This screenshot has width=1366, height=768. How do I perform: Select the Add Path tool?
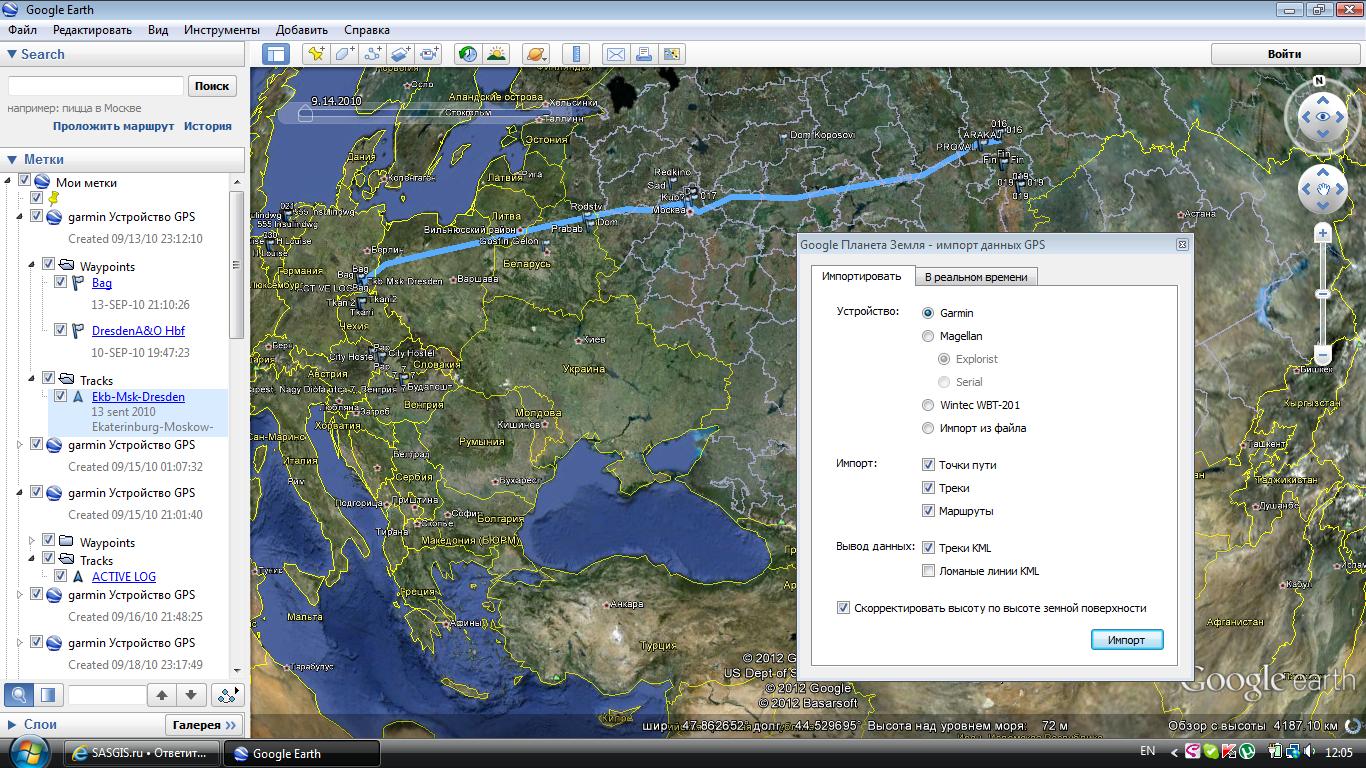click(x=373, y=54)
